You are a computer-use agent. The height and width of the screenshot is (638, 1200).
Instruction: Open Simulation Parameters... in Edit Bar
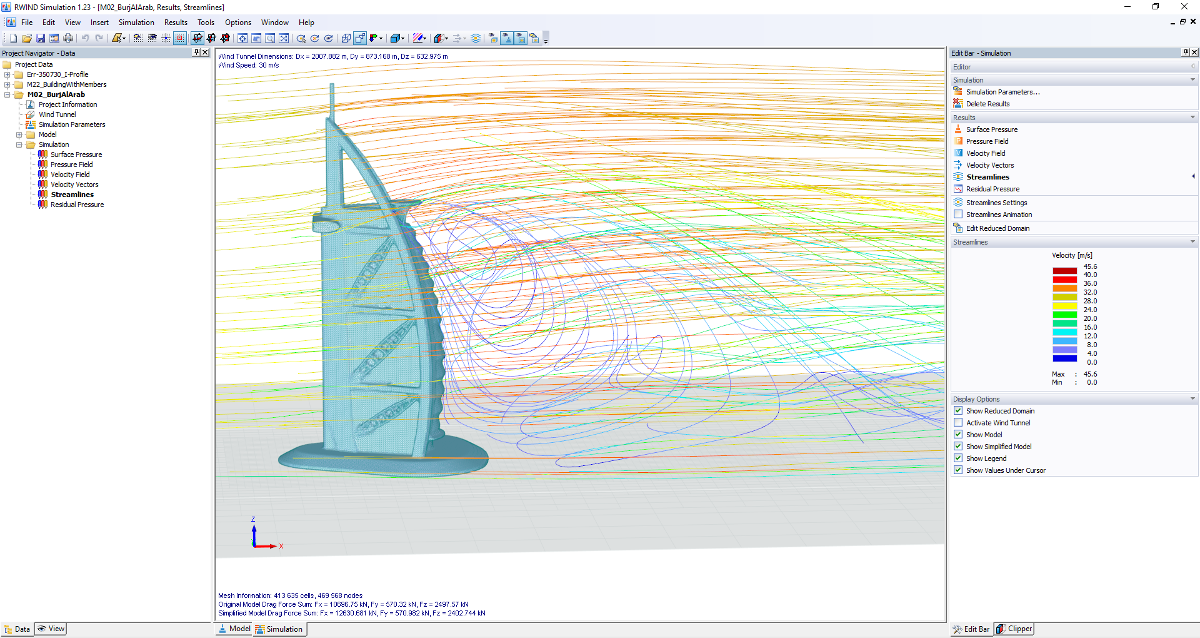[x=1003, y=92]
